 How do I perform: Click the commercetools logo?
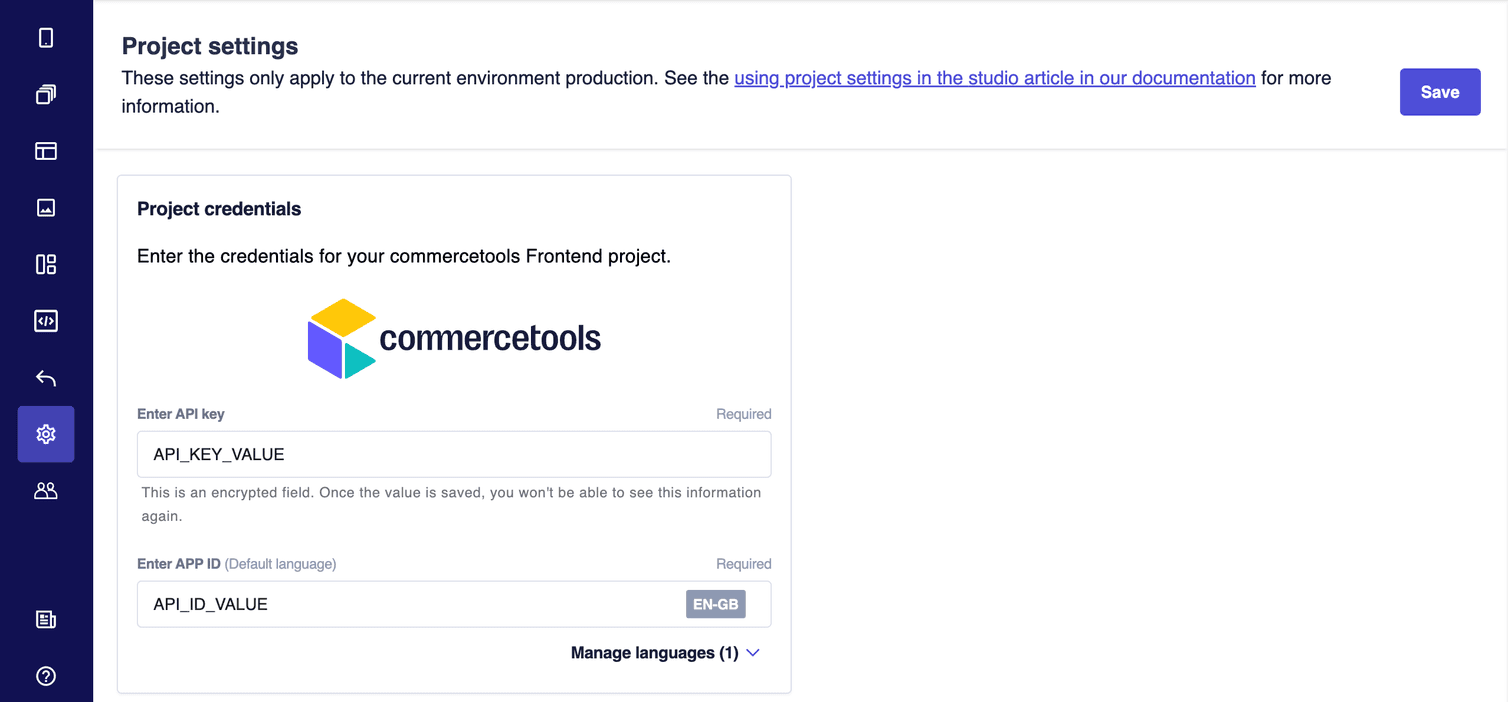pos(454,338)
